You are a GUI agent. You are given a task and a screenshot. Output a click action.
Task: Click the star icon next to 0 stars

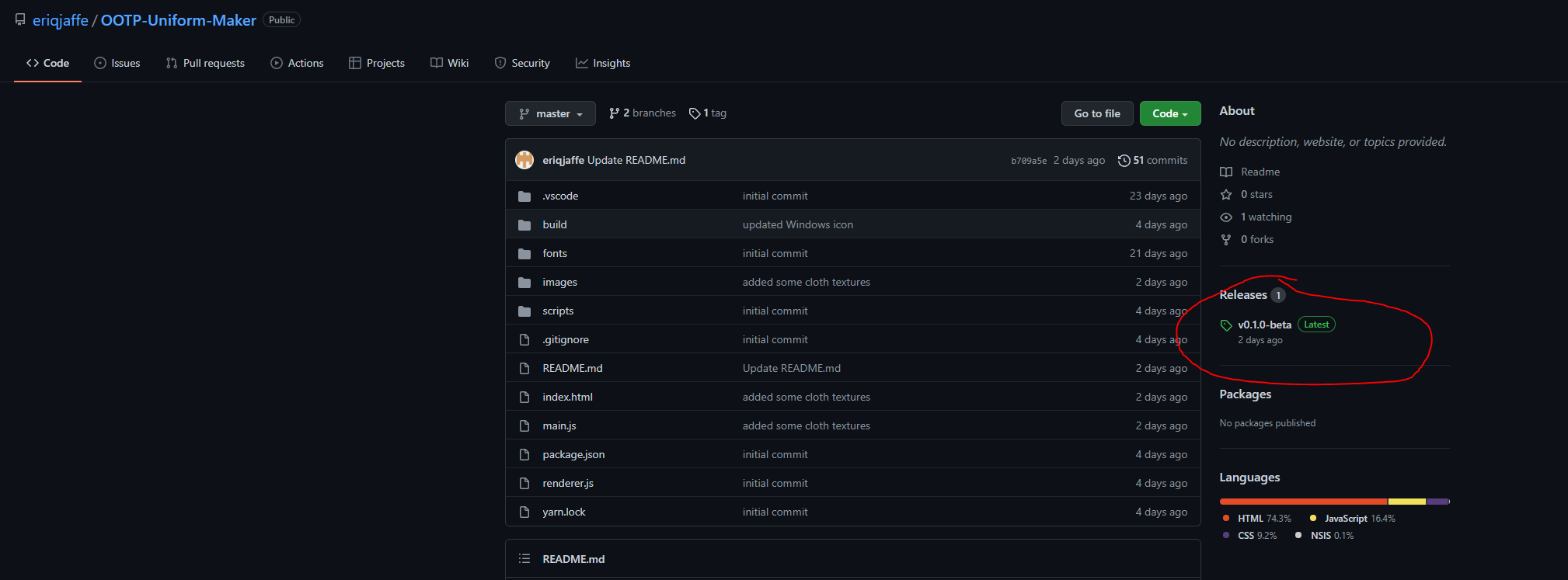1226,195
